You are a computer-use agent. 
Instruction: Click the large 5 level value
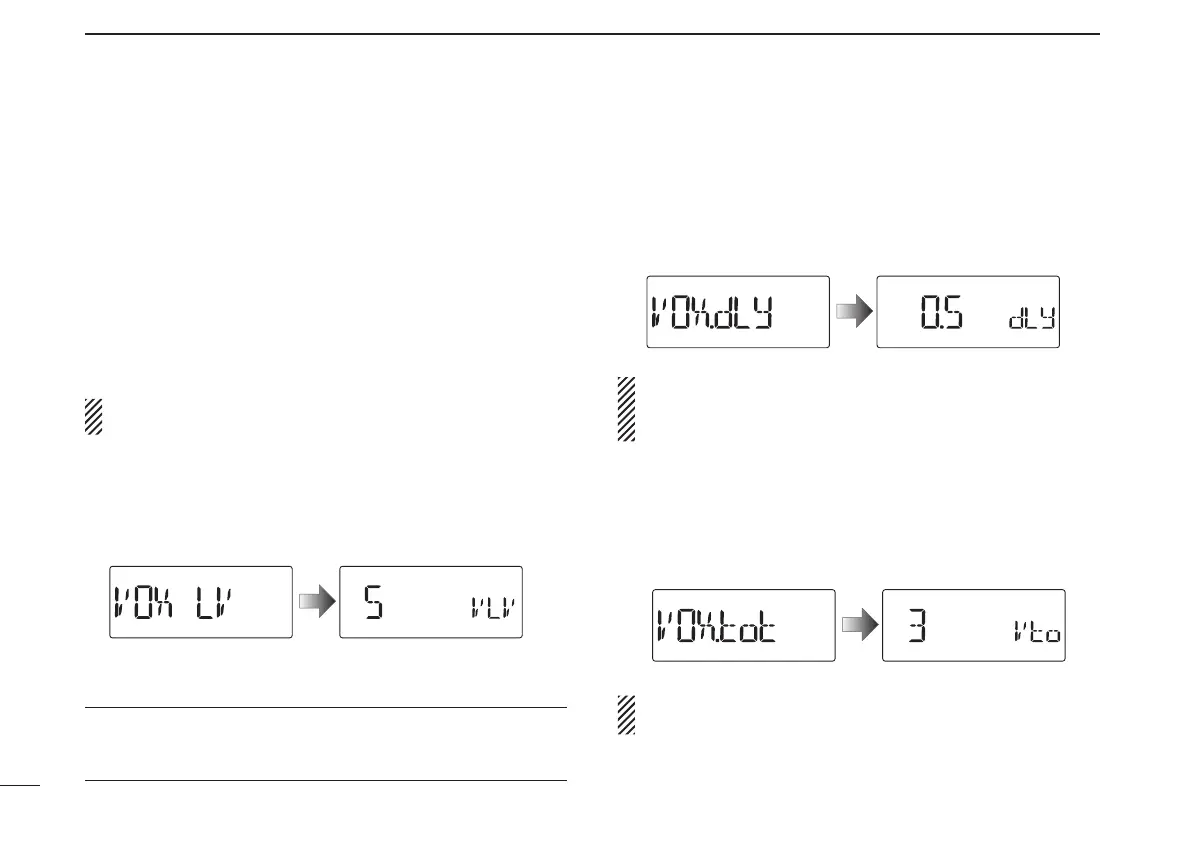[x=373, y=602]
